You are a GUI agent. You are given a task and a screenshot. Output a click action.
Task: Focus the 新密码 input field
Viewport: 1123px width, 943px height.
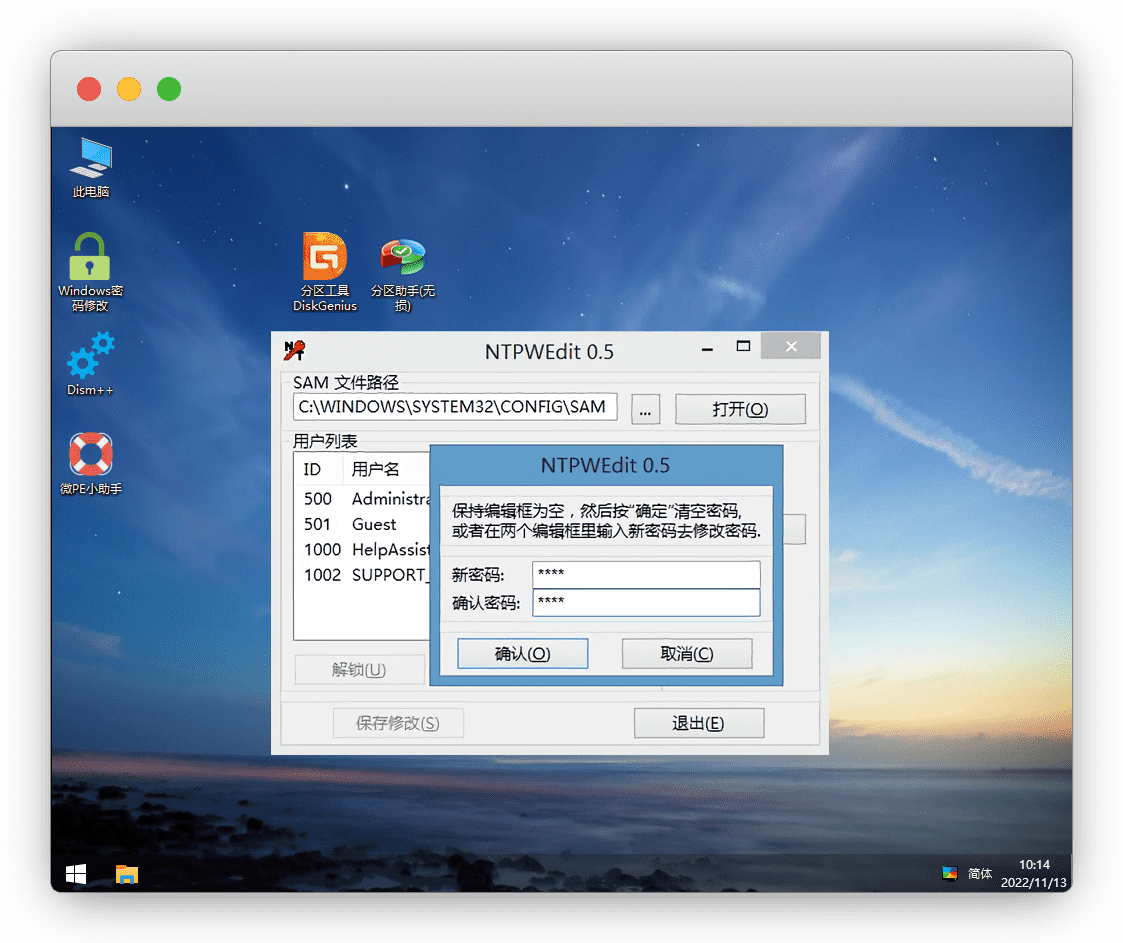coord(646,575)
